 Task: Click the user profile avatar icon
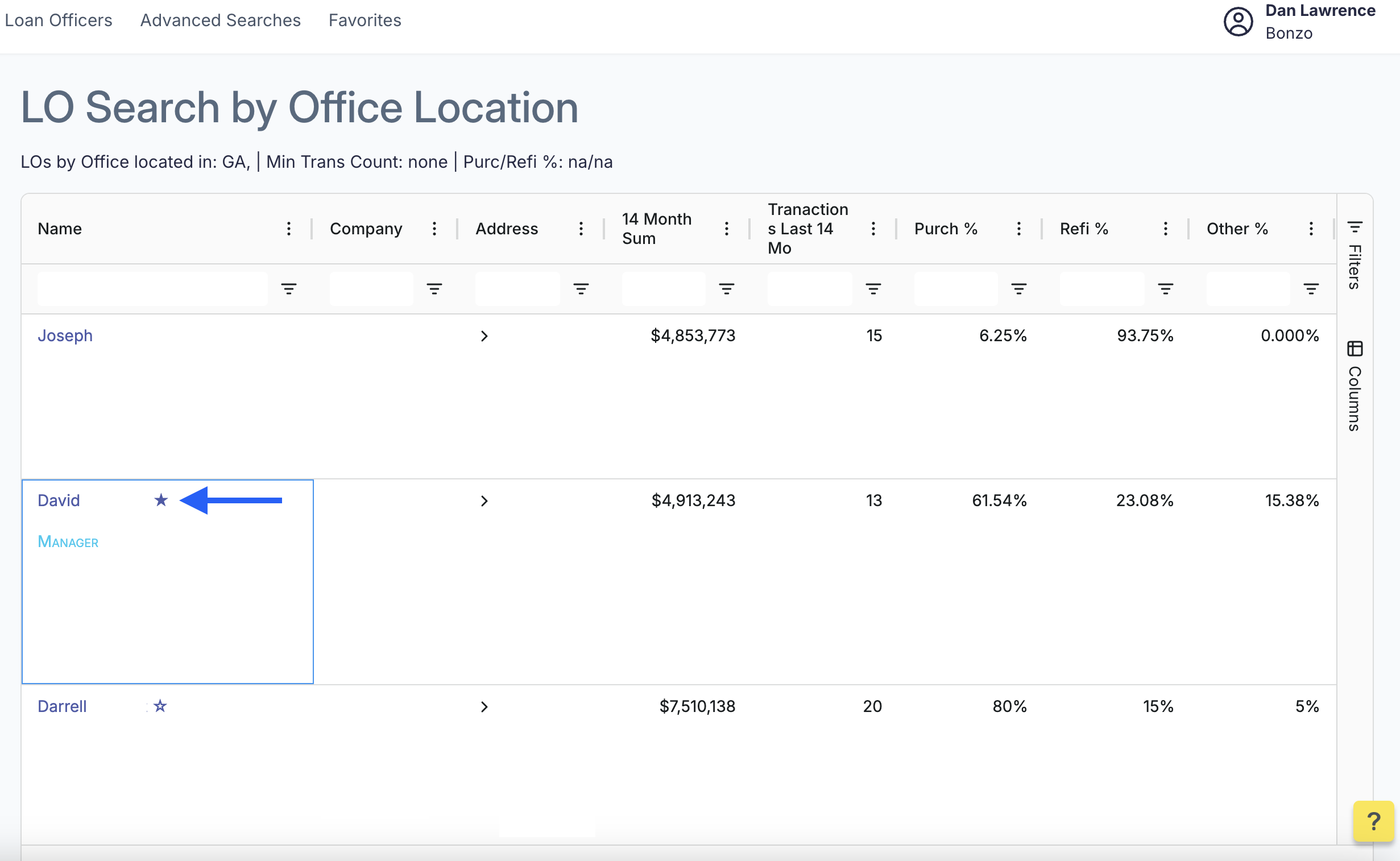pos(1238,22)
